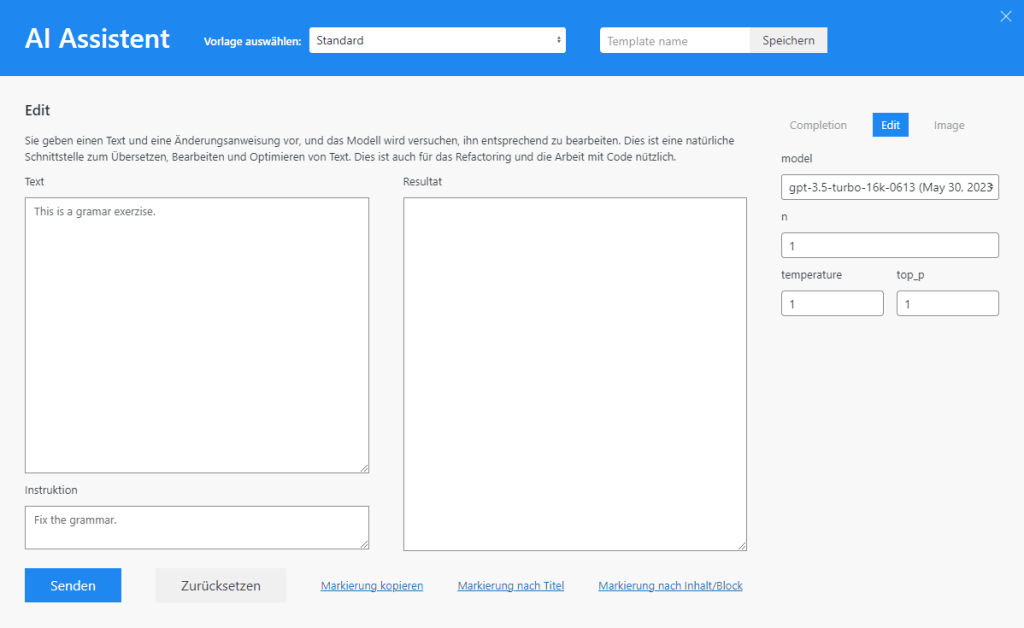Screen dimensions: 1024x628
Task: Submit the request with Senden
Action: click(73, 585)
